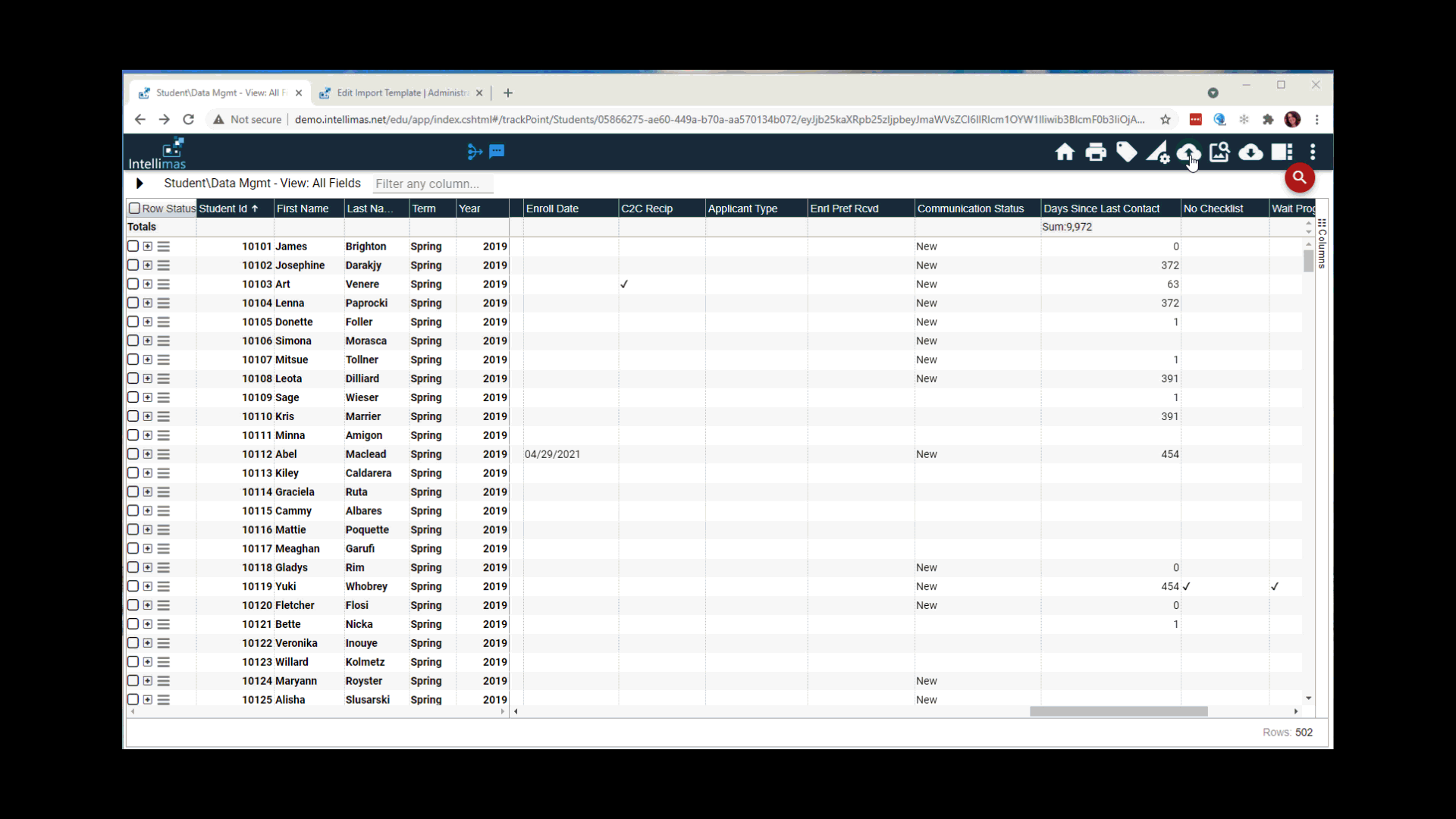Image resolution: width=1456 pixels, height=819 pixels.
Task: Click the cloud Upload icon
Action: pyautogui.click(x=1188, y=152)
